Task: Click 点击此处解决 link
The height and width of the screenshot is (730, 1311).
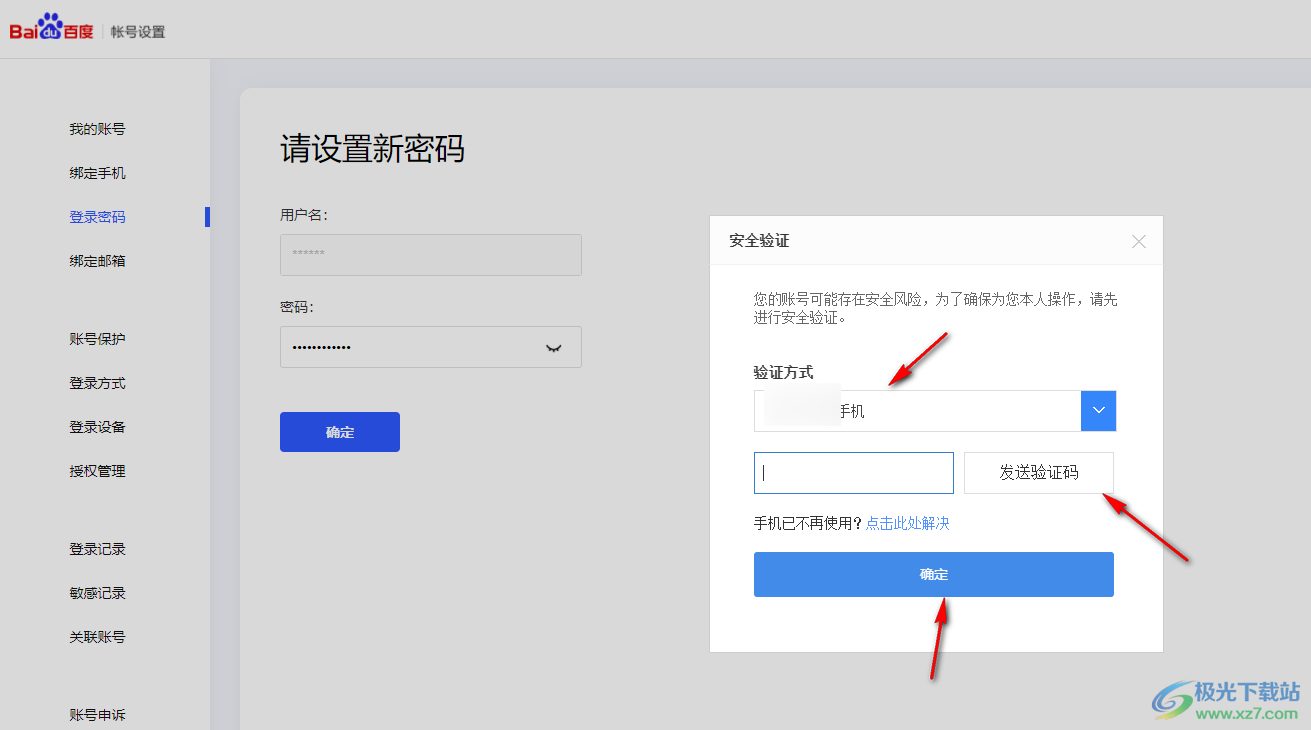Action: [908, 523]
